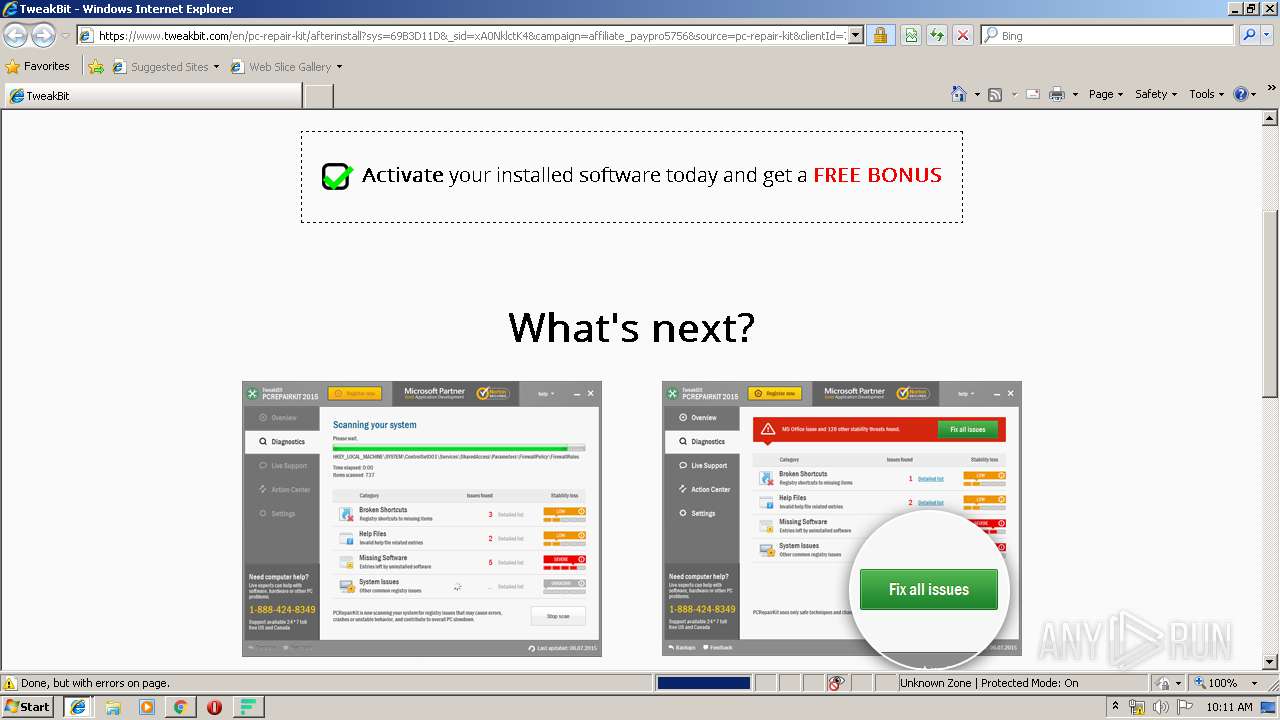Click the Compatibility View icon
1280x720 pixels.
(x=910, y=35)
